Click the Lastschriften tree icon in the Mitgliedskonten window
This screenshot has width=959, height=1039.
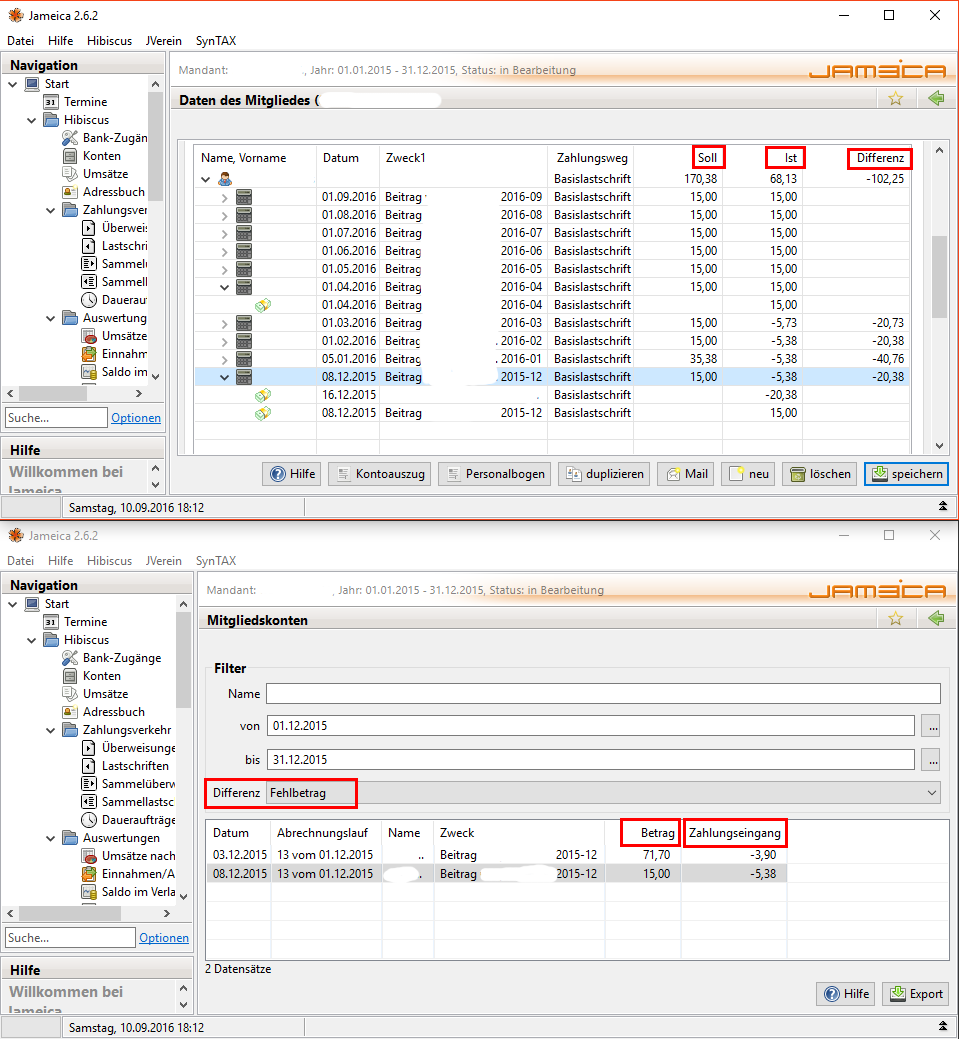[89, 766]
